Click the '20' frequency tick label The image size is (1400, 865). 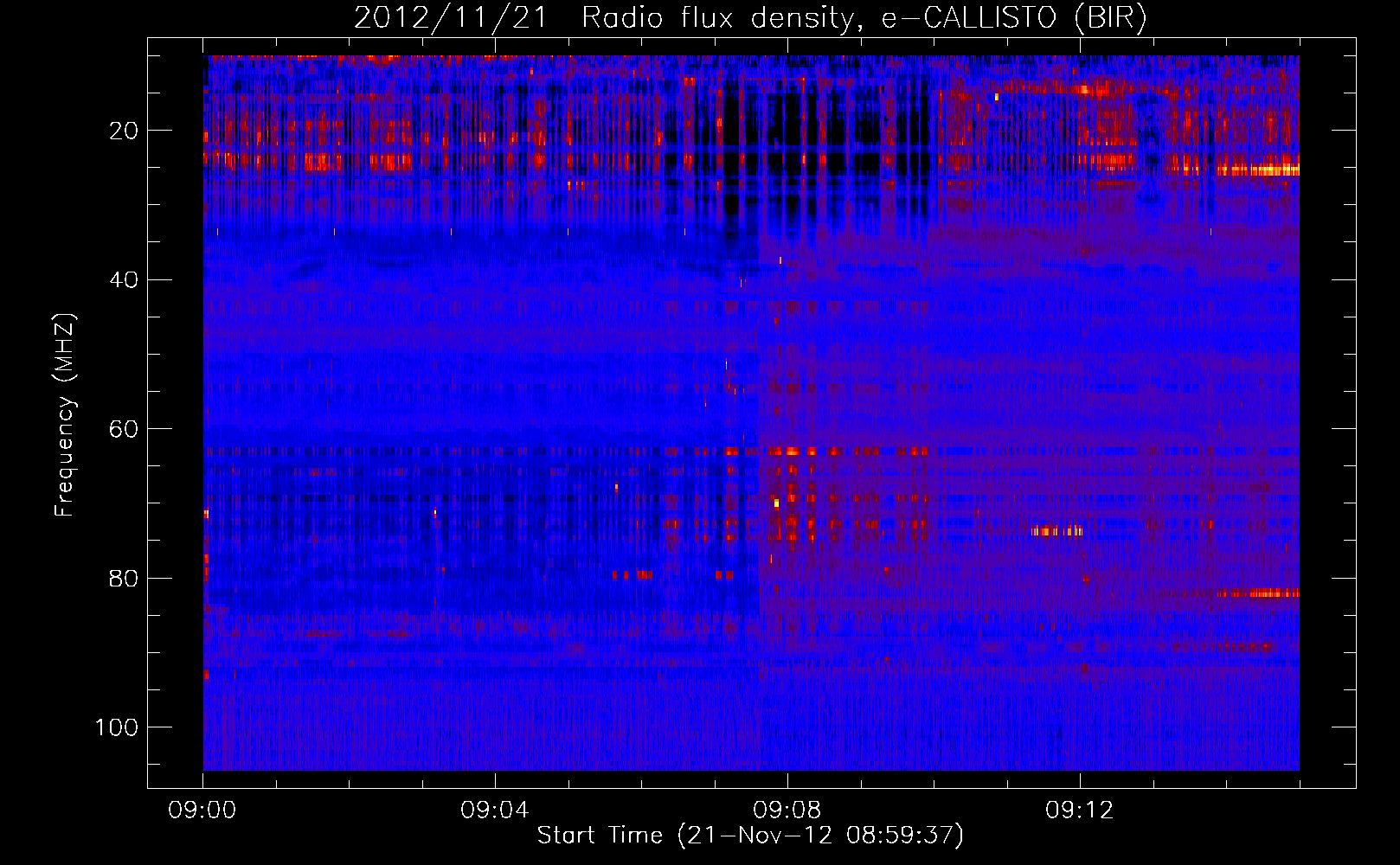click(x=125, y=131)
